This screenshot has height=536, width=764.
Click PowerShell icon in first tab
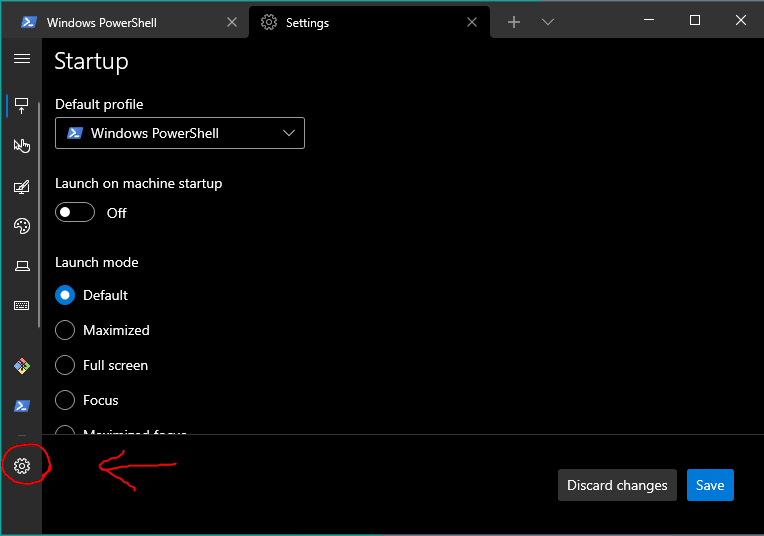pos(29,22)
